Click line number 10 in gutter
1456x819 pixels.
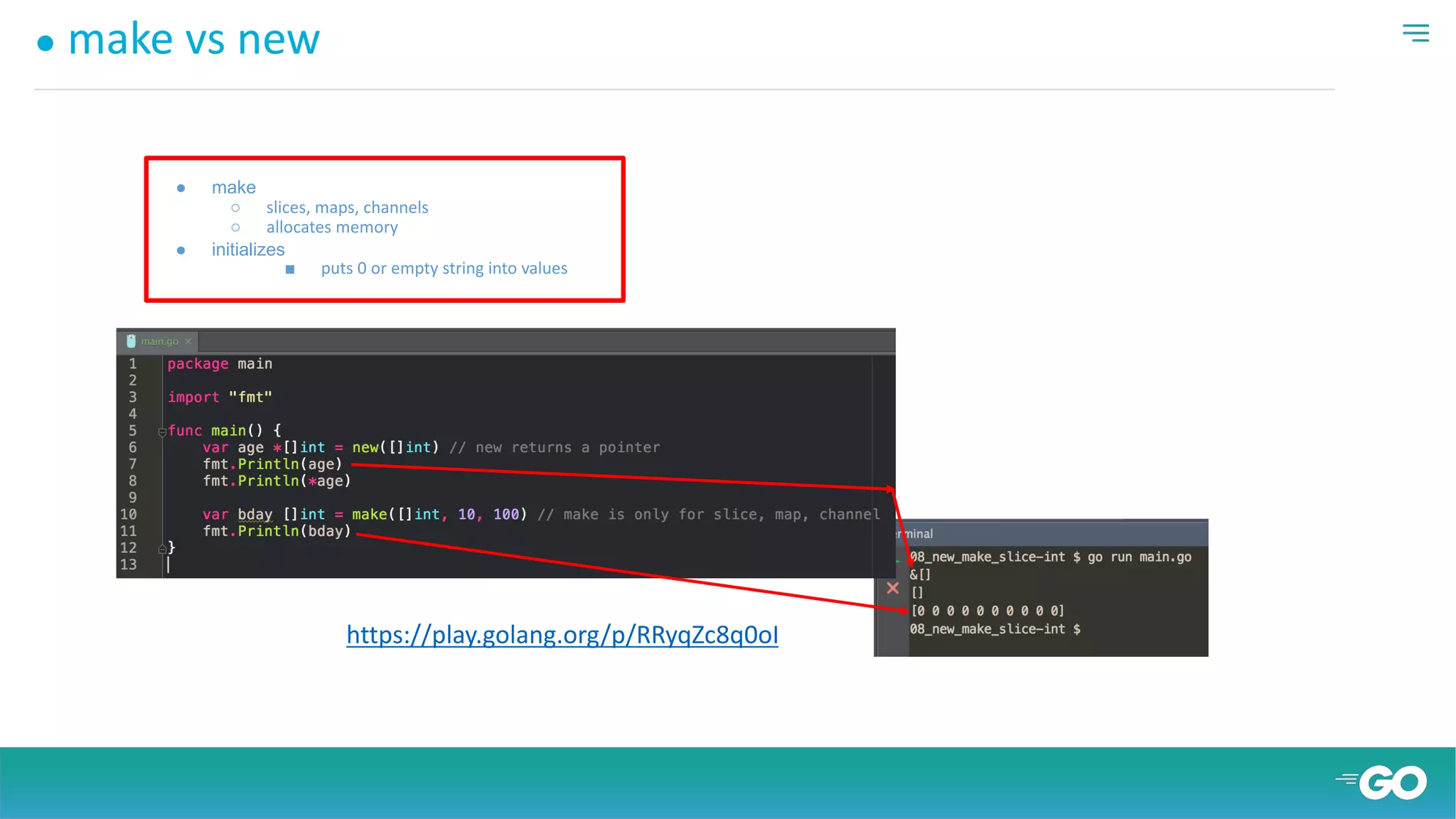(128, 514)
